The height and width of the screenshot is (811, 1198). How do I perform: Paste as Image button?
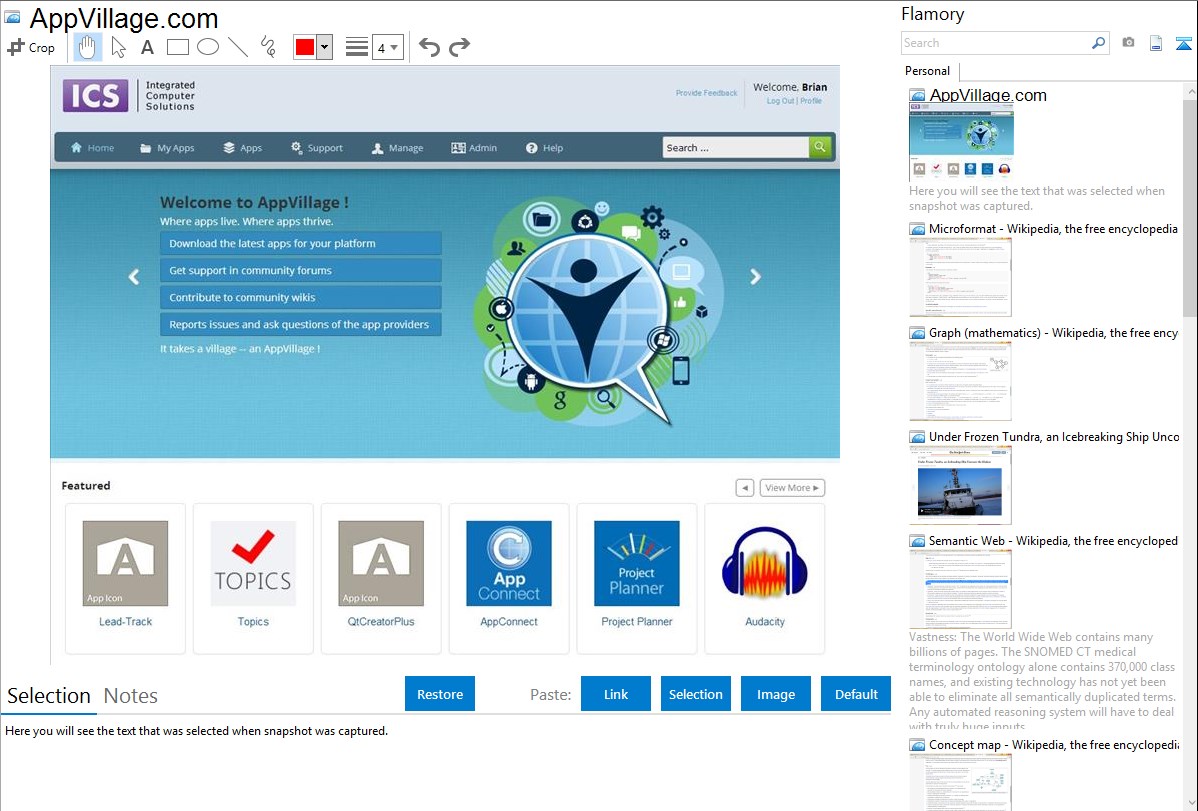[775, 694]
